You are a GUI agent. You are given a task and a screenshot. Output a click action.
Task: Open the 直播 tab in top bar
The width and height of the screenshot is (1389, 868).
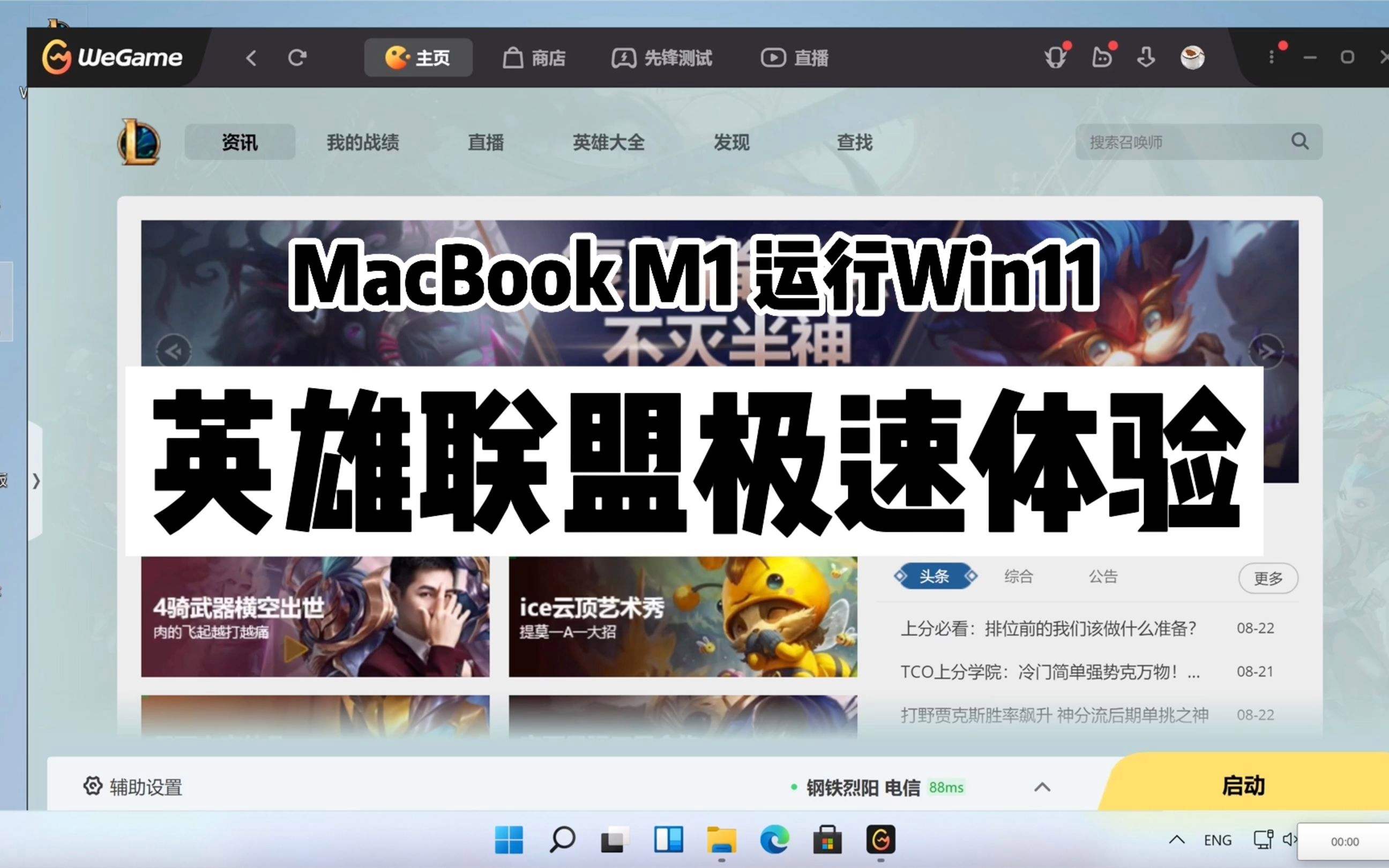pos(795,58)
